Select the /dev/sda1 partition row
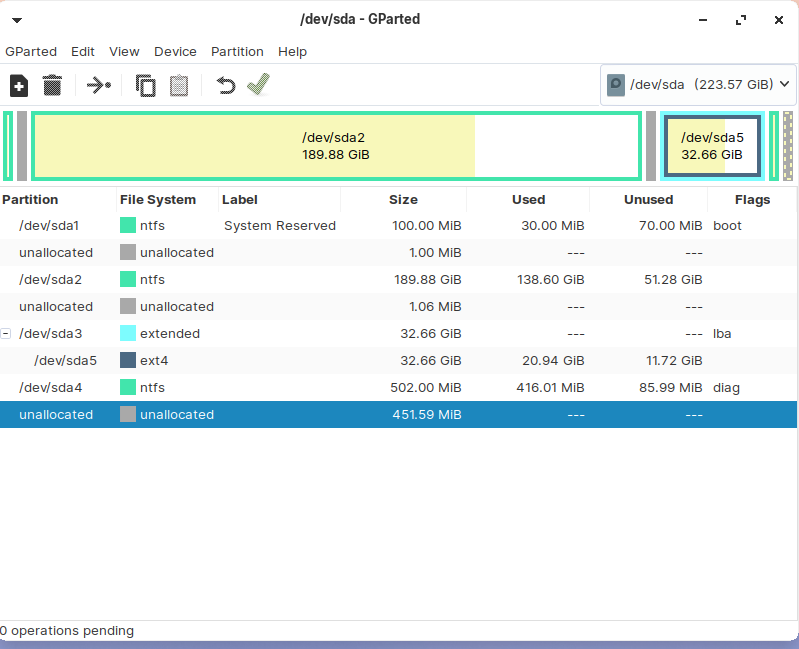Image resolution: width=799 pixels, height=649 pixels. pyautogui.click(x=398, y=226)
